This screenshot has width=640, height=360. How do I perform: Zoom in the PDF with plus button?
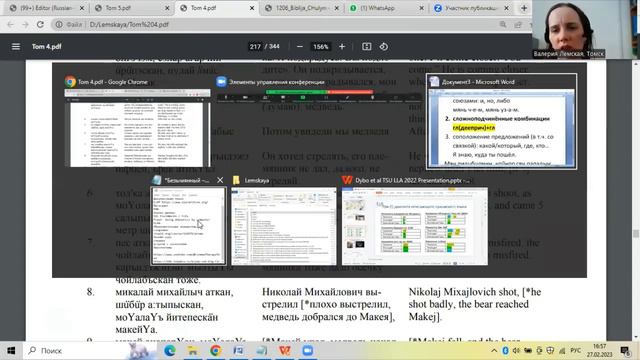tap(342, 47)
